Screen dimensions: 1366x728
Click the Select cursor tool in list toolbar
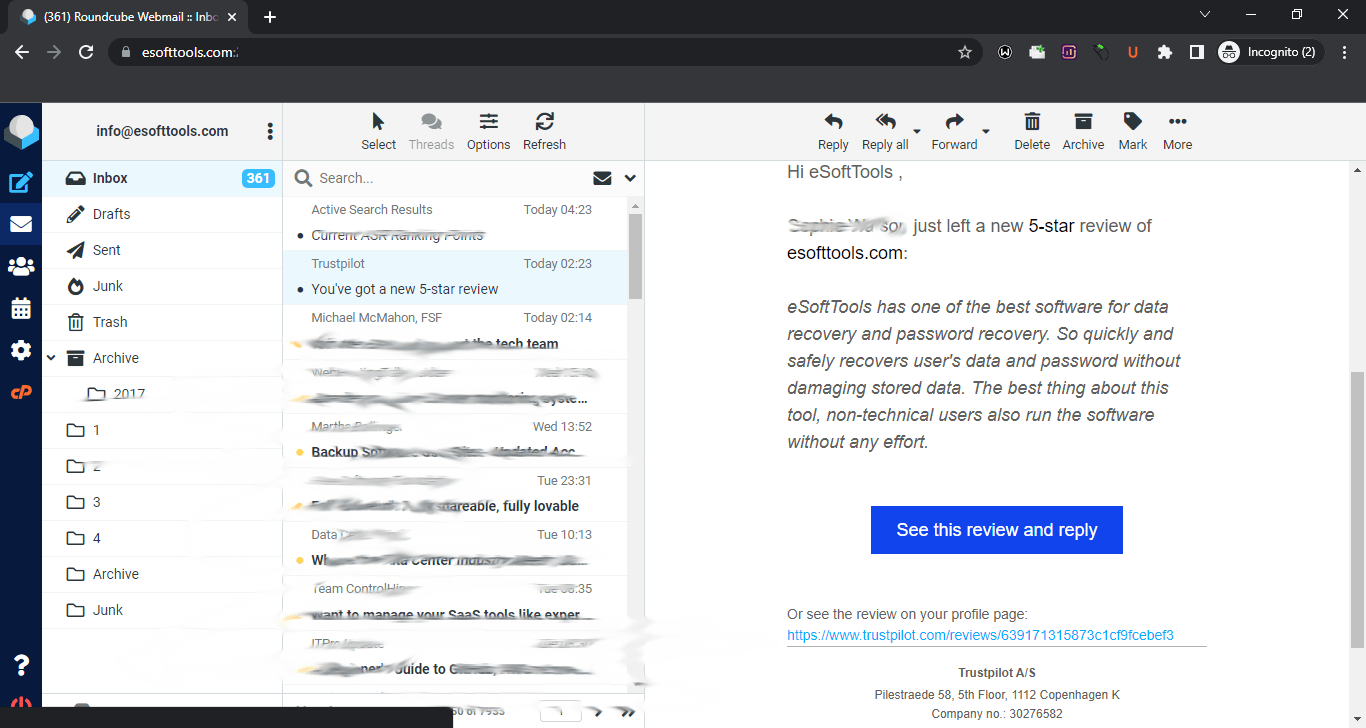coord(378,131)
